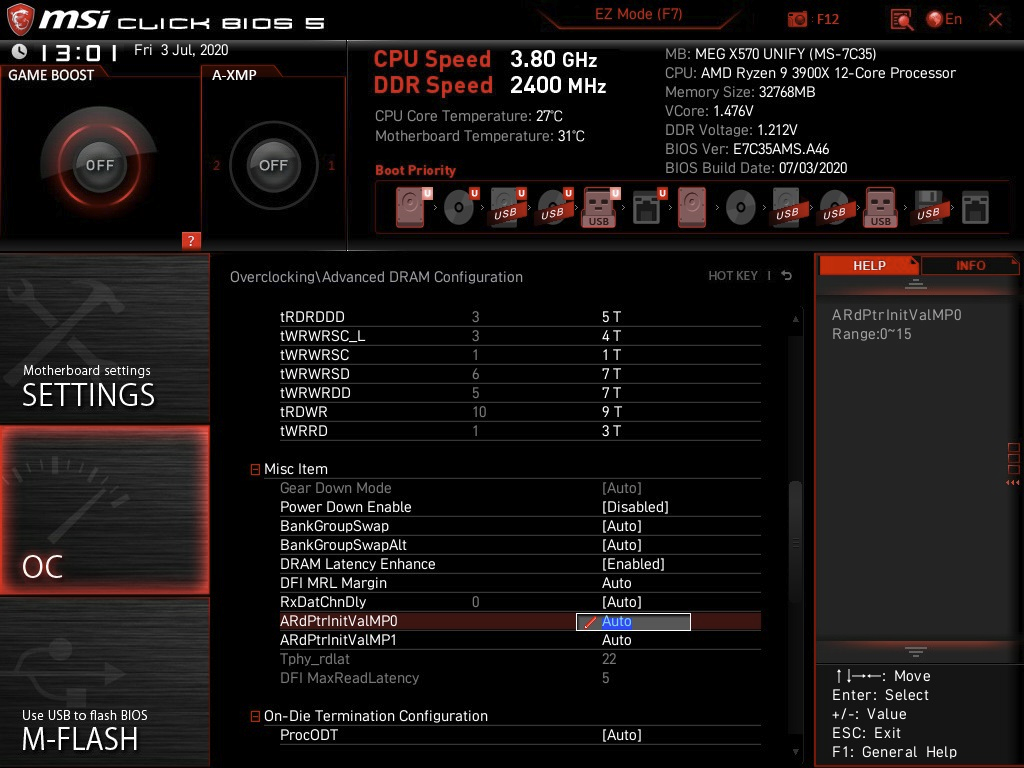This screenshot has width=1024, height=768.
Task: Open the HOT KEY list
Action: click(x=733, y=276)
